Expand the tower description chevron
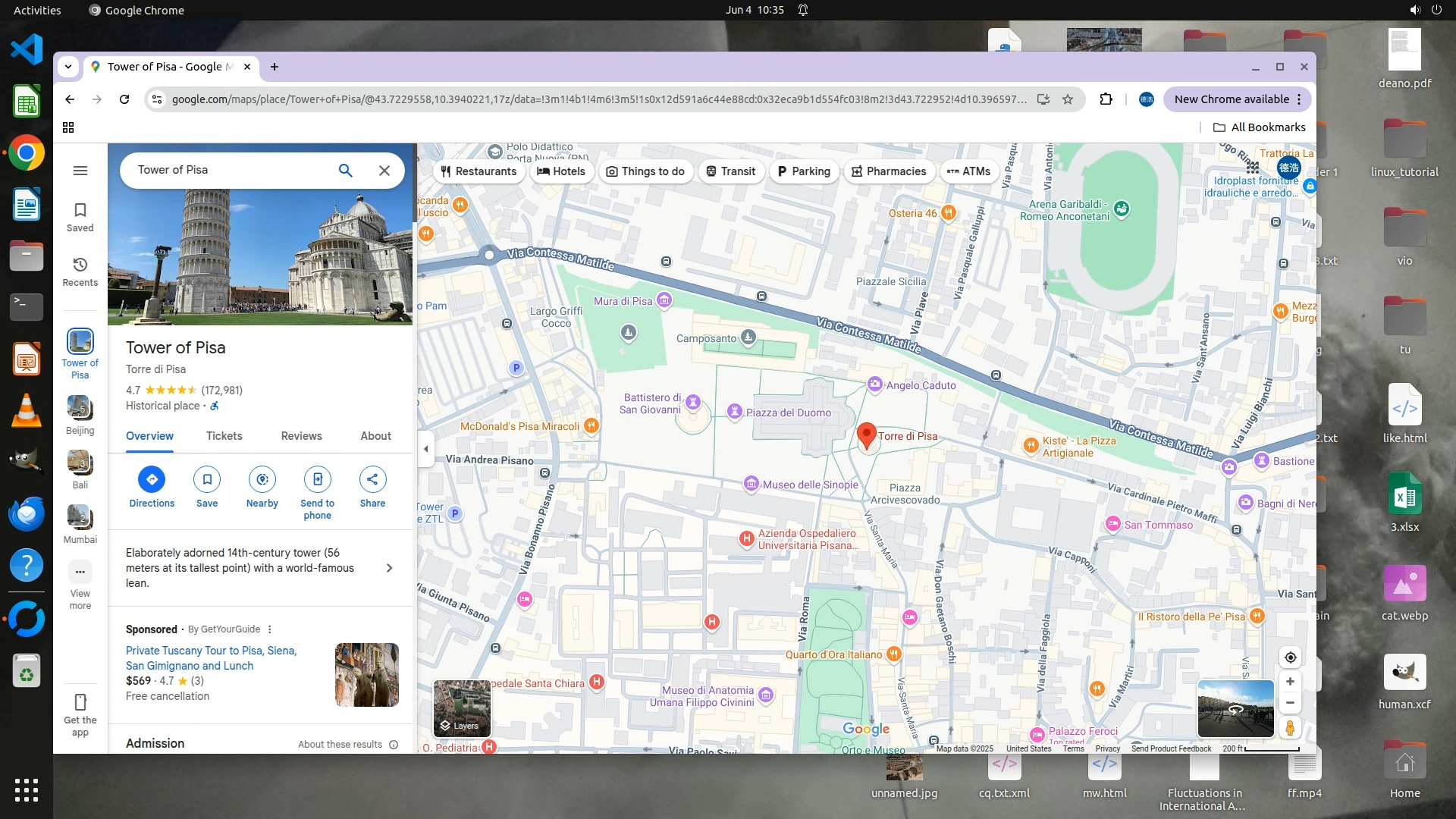This screenshot has height=819, width=1456. (389, 568)
